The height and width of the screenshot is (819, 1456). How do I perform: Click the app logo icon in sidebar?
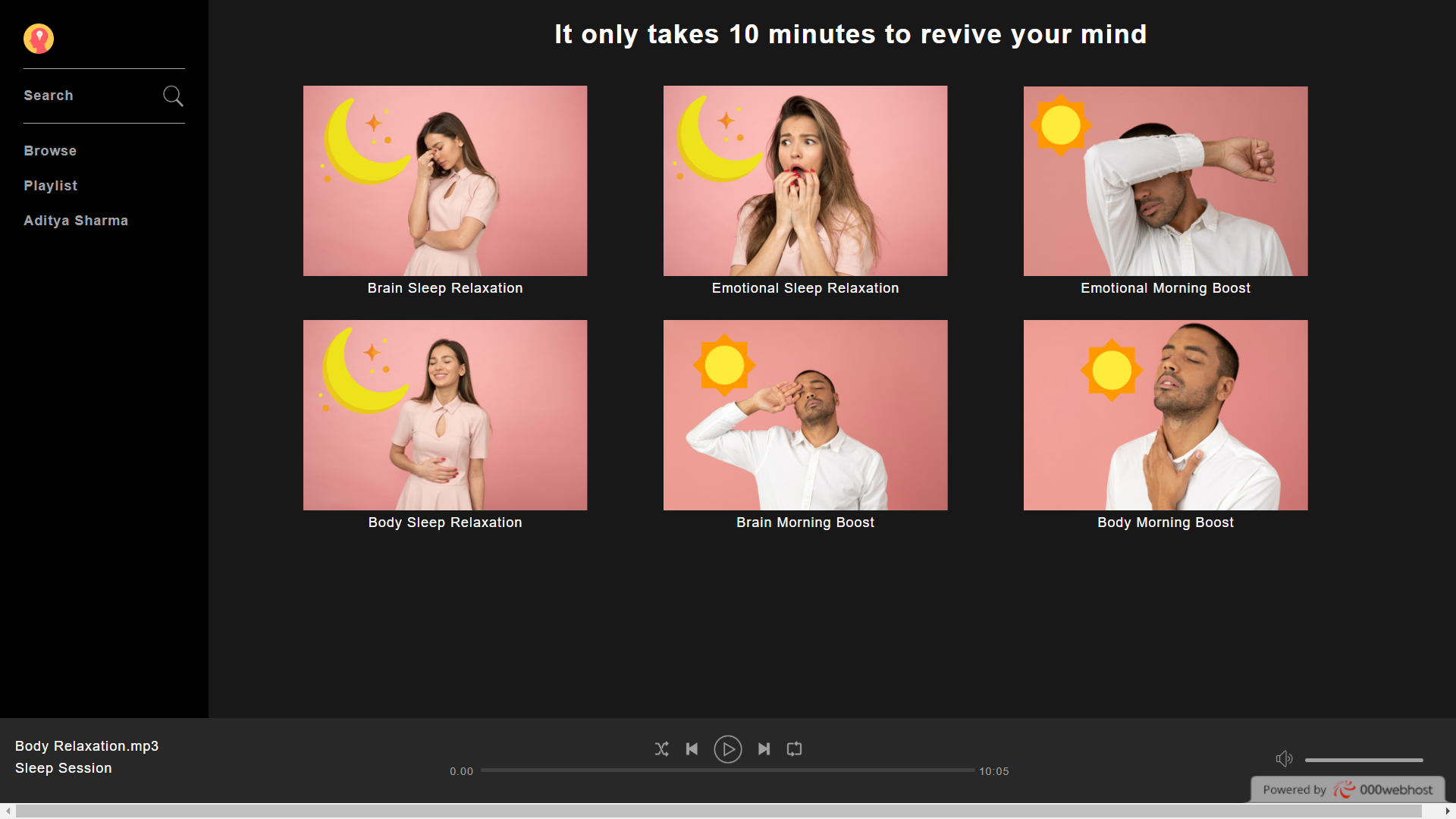coord(39,39)
